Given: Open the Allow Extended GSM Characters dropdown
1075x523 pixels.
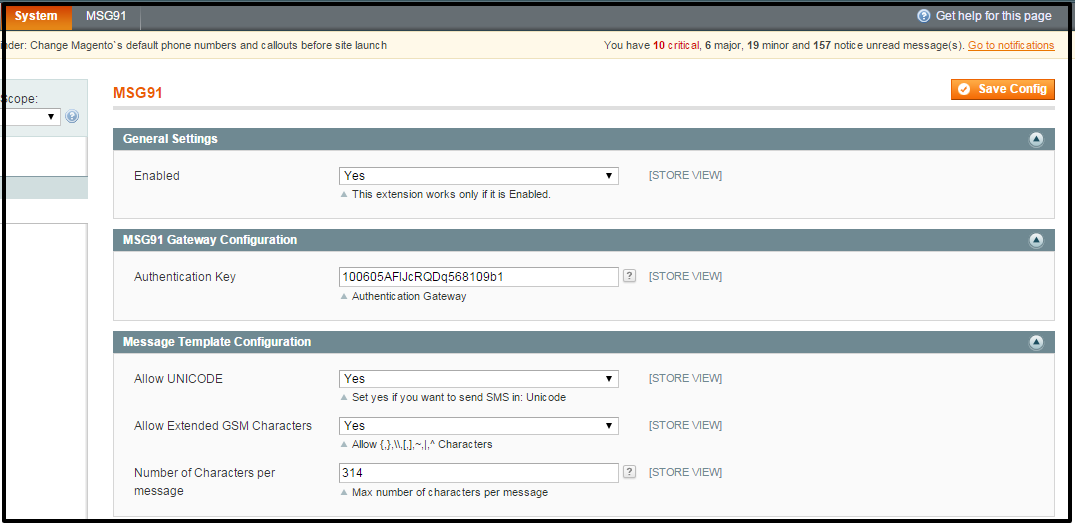Looking at the screenshot, I should [x=479, y=426].
